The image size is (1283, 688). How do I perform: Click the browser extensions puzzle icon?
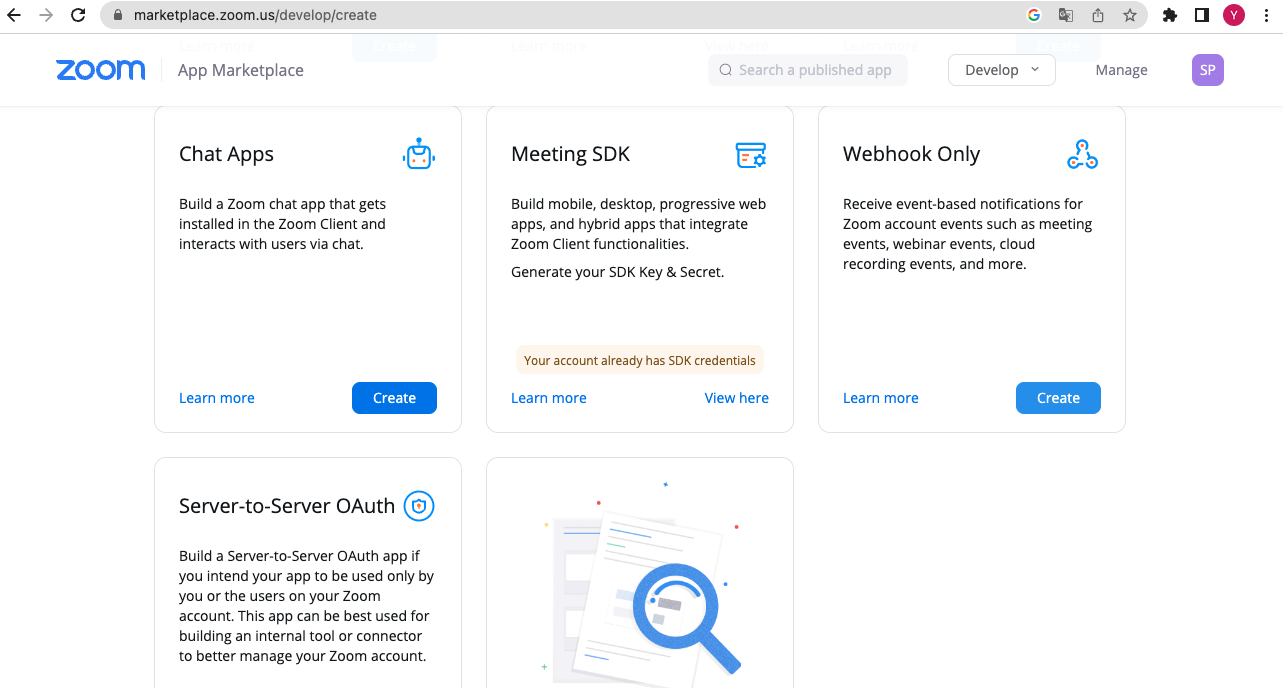(x=1169, y=15)
